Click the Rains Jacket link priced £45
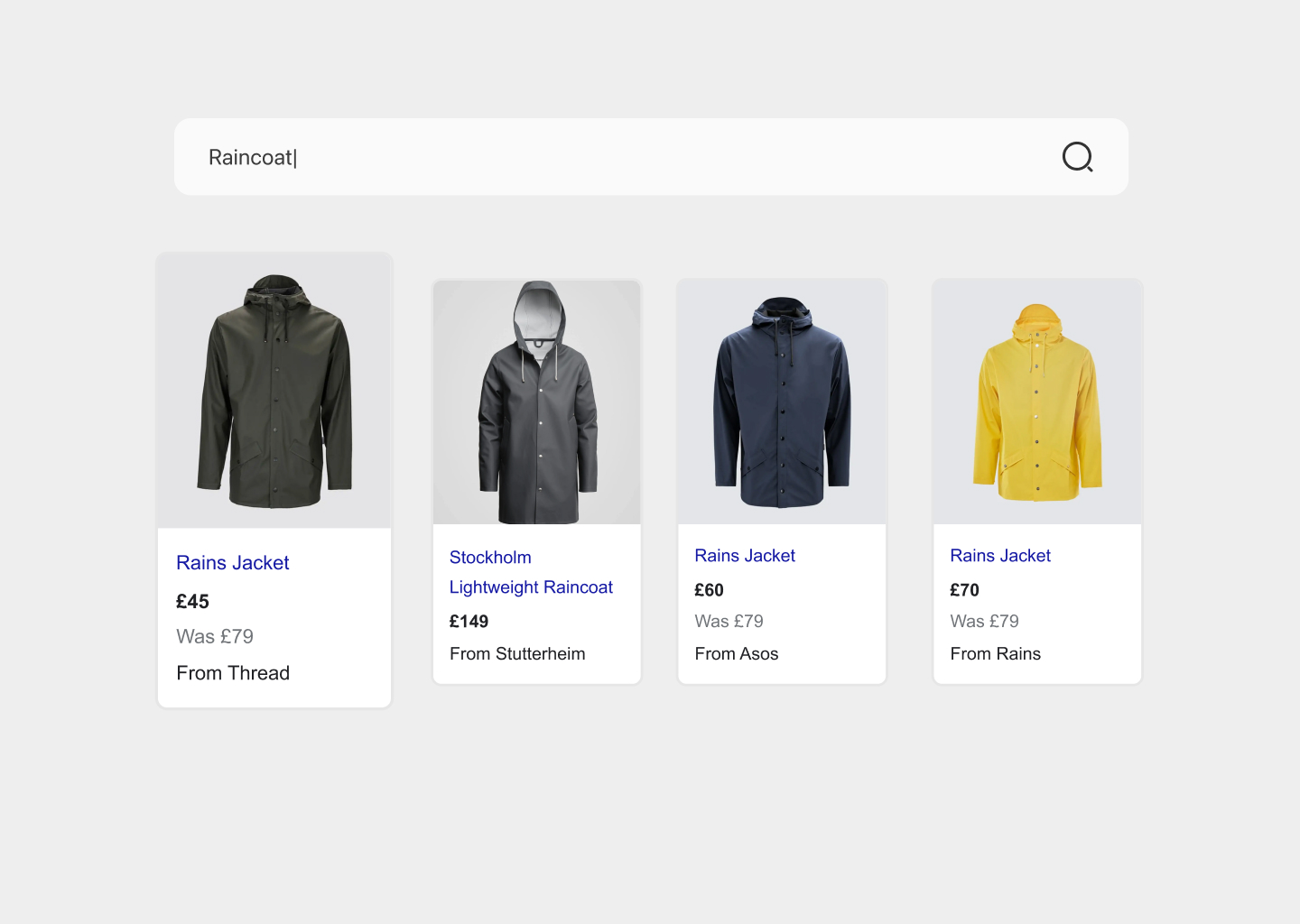The image size is (1300, 924). (233, 563)
